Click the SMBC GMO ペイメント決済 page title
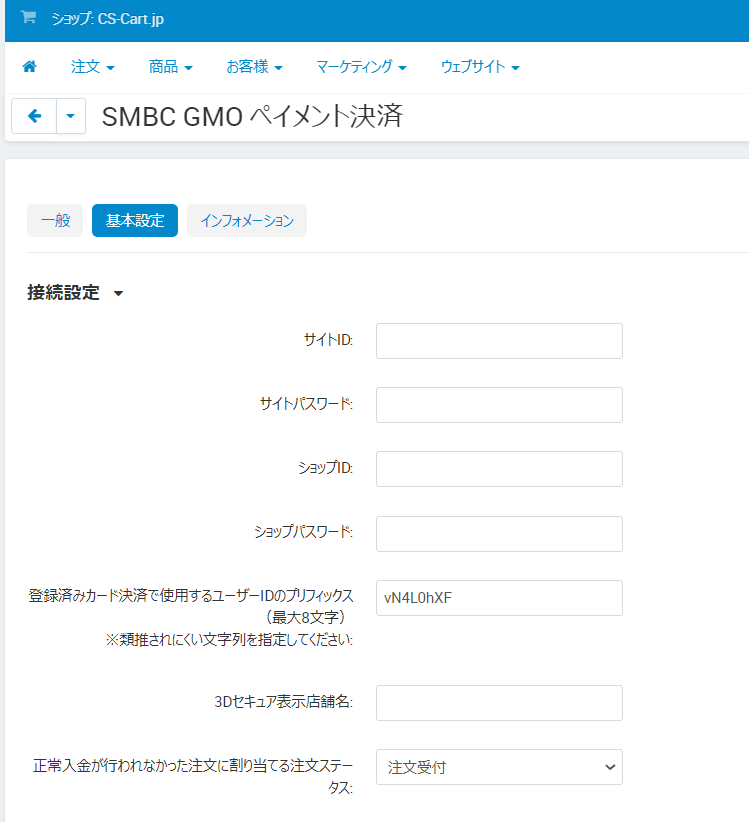Image resolution: width=749 pixels, height=822 pixels. click(x=252, y=116)
